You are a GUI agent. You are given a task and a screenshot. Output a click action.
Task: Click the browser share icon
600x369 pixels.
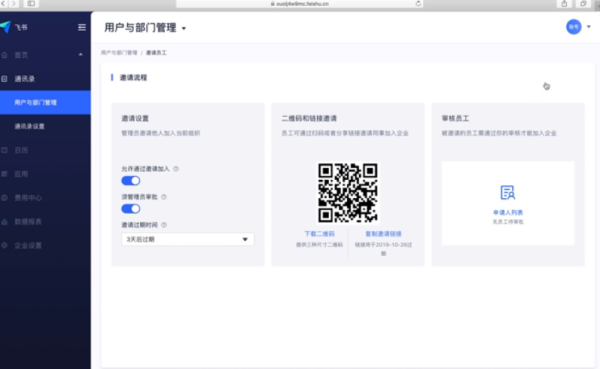click(x=564, y=4)
